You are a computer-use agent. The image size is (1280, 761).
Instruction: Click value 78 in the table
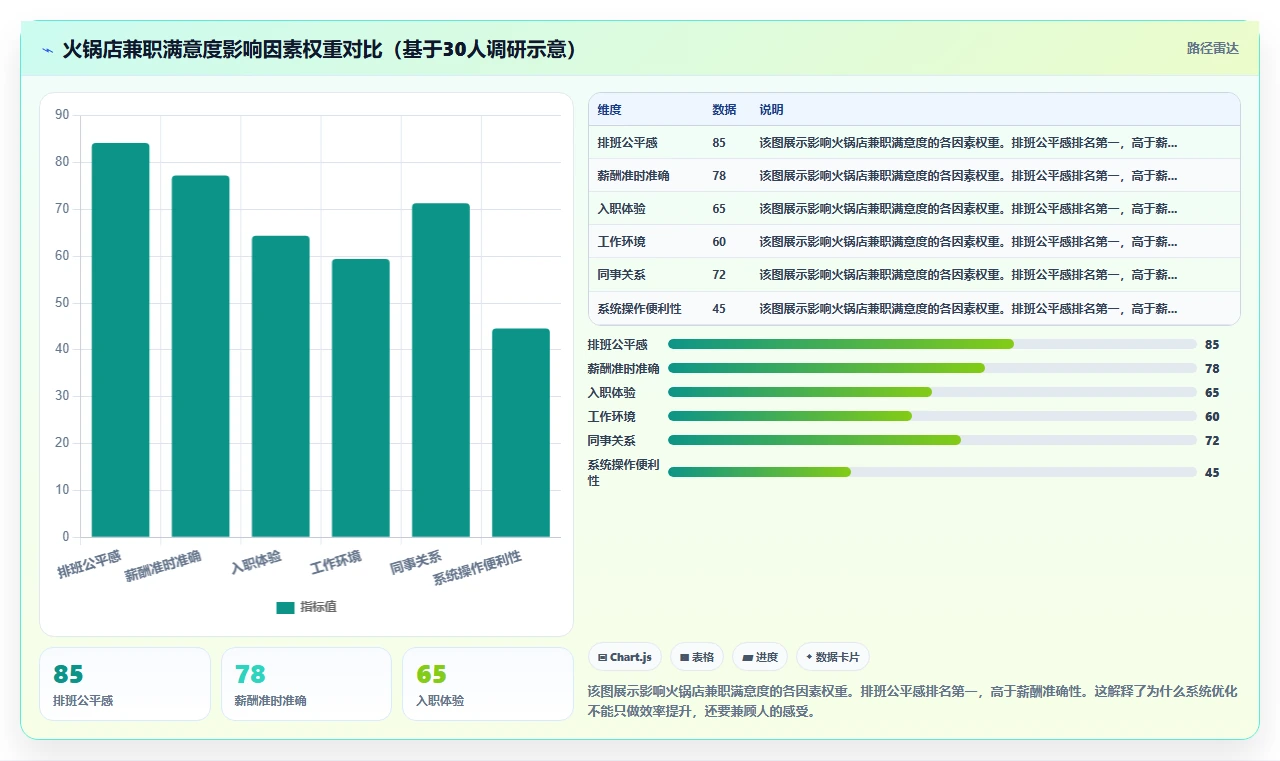pyautogui.click(x=719, y=176)
